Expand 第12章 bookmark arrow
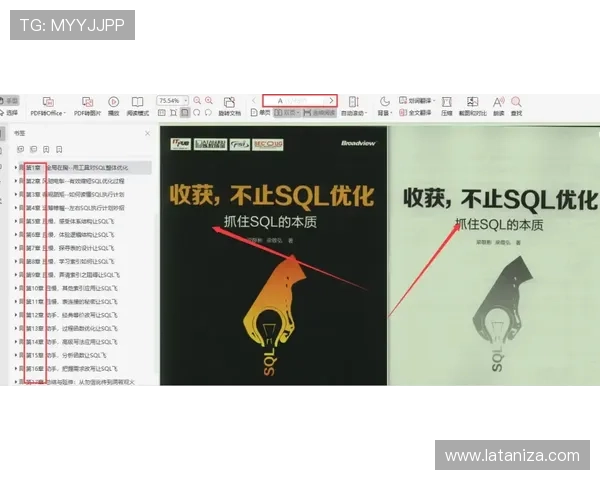The height and width of the screenshot is (480, 600). [x=16, y=315]
